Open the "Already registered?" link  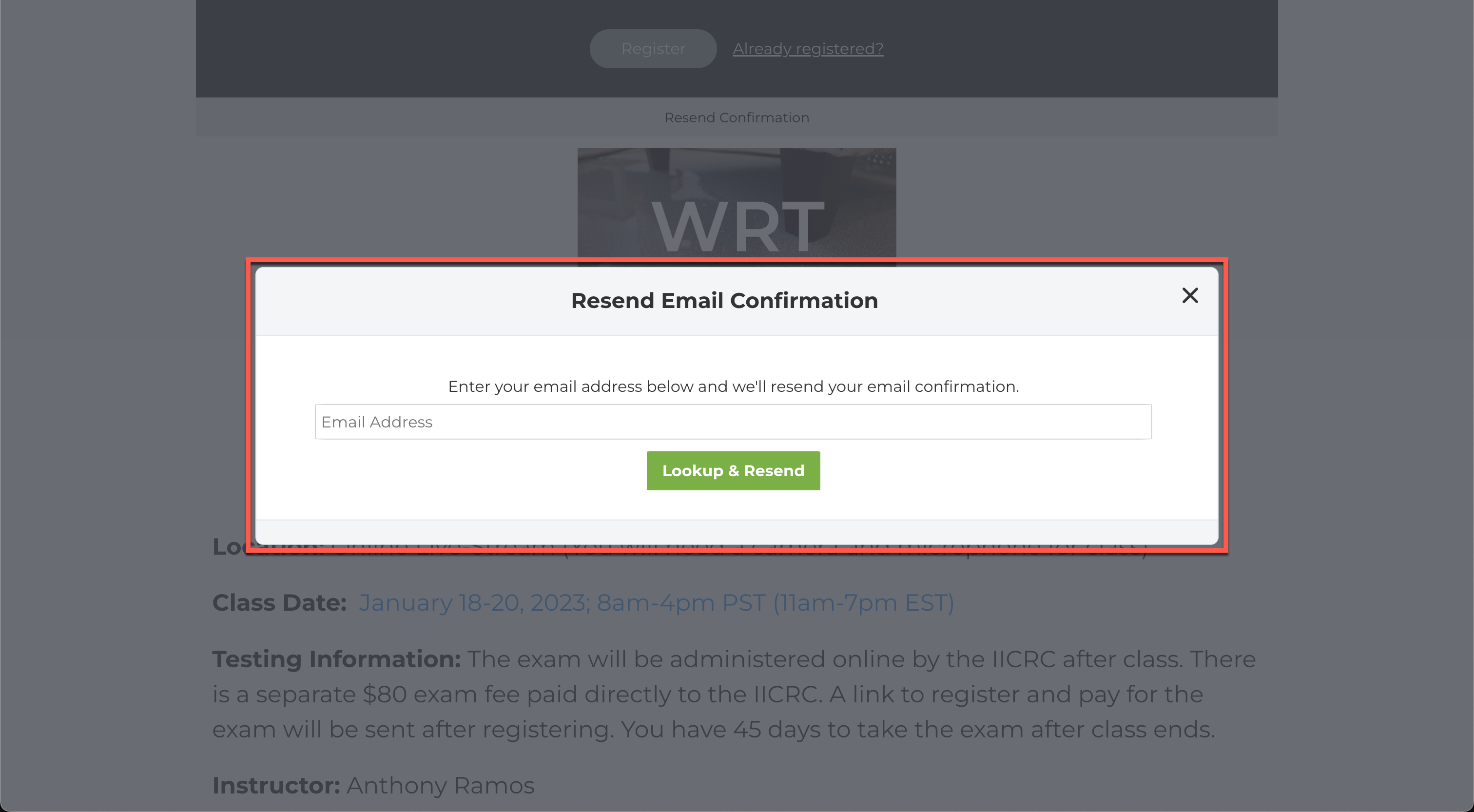click(x=807, y=49)
